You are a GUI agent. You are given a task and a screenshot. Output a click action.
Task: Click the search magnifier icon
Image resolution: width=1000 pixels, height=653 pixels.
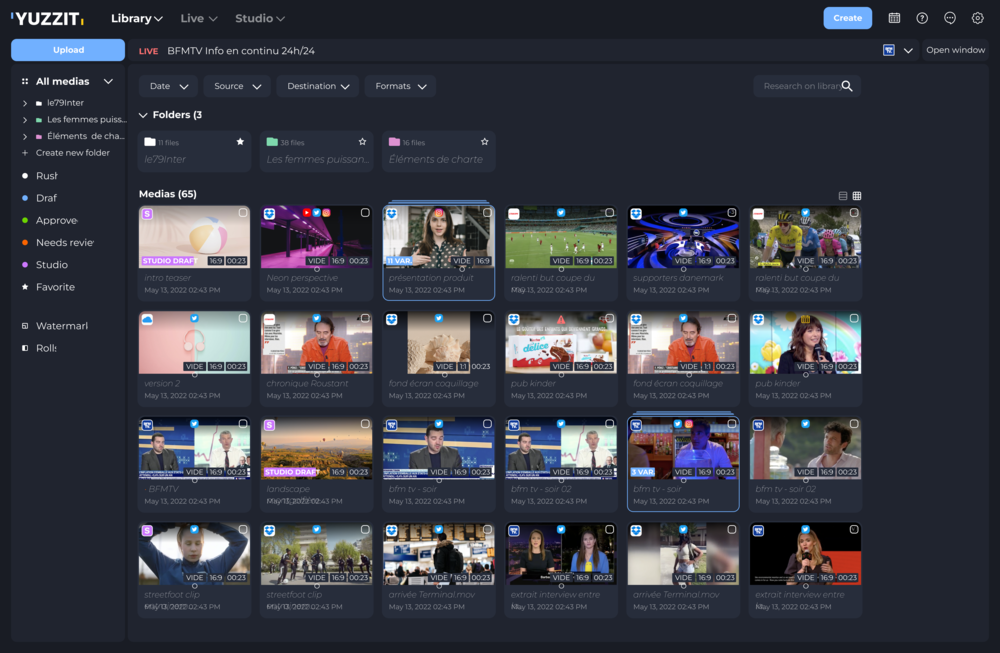847,87
